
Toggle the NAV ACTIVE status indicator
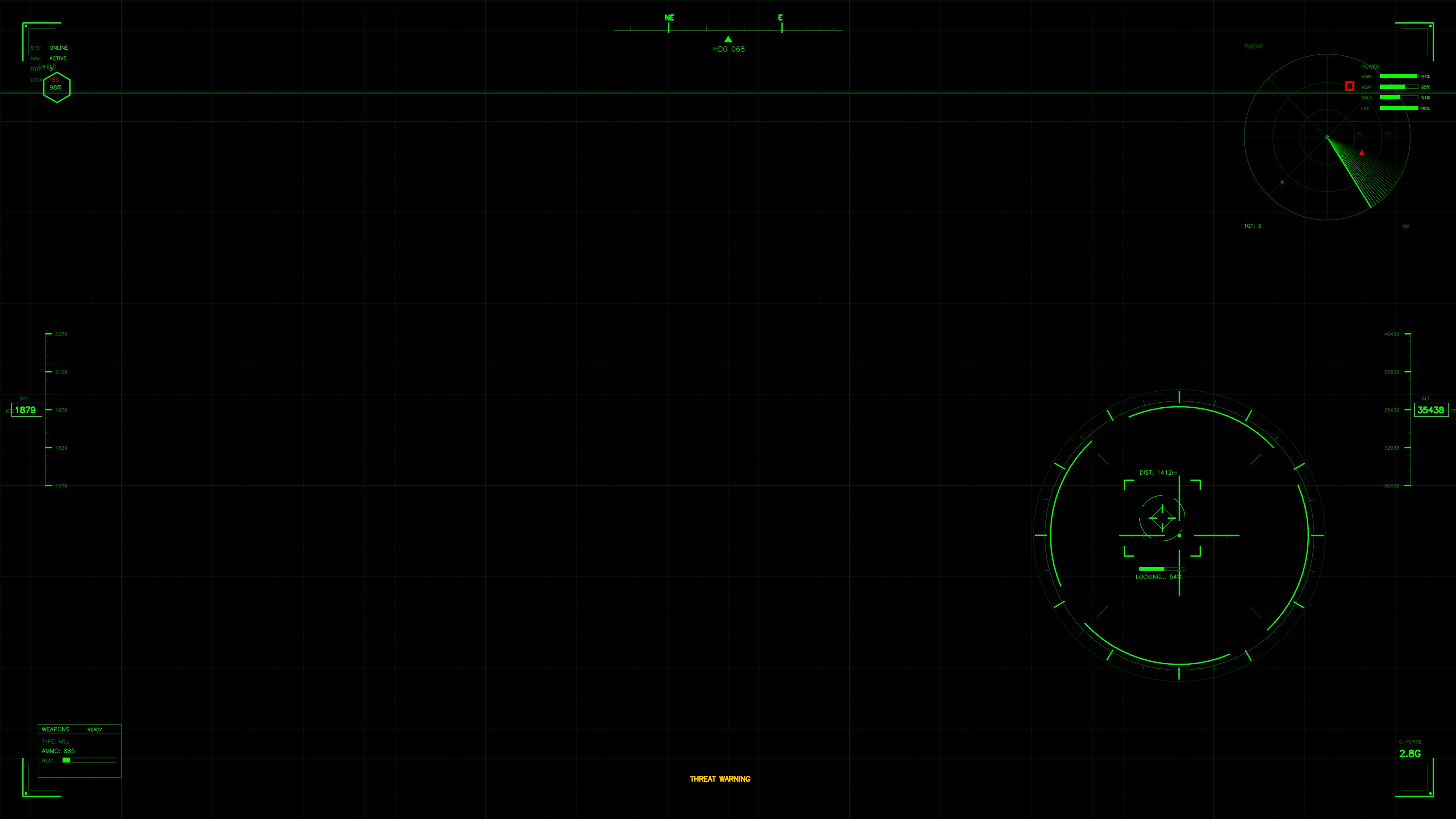tap(58, 58)
